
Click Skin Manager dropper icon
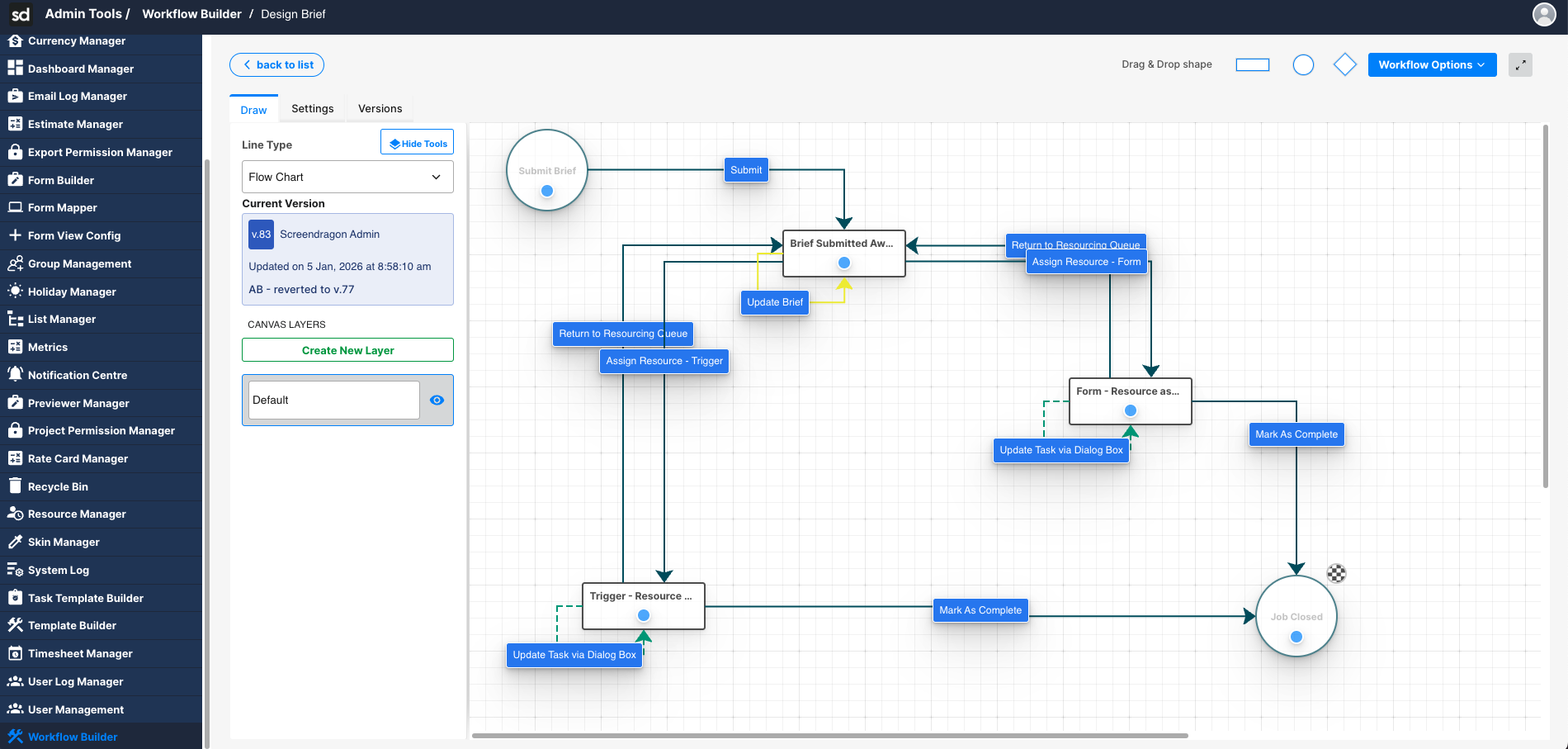pos(15,542)
